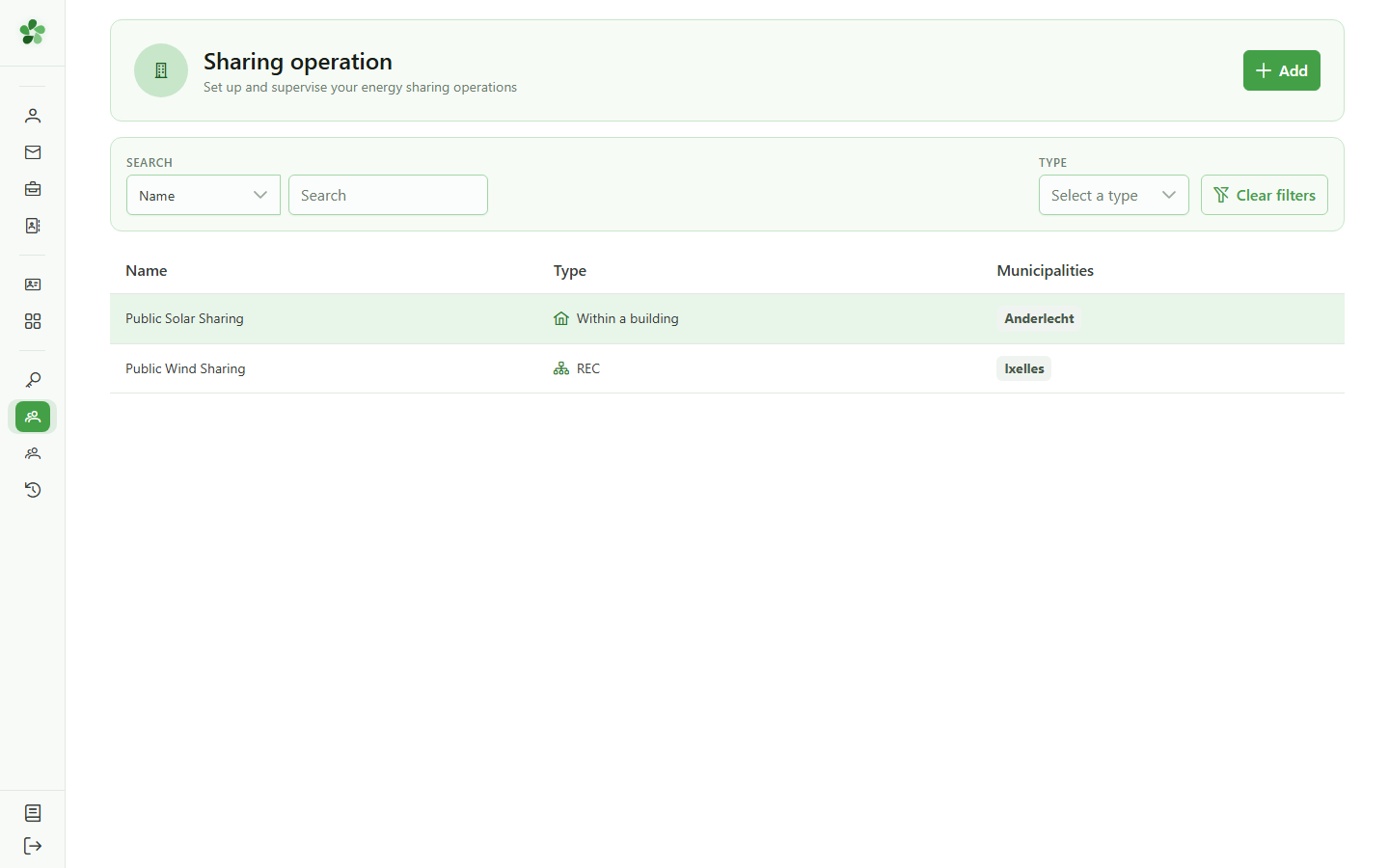The image size is (1389, 868).
Task: Open the Public Solar Sharing row
Action: pos(727,318)
